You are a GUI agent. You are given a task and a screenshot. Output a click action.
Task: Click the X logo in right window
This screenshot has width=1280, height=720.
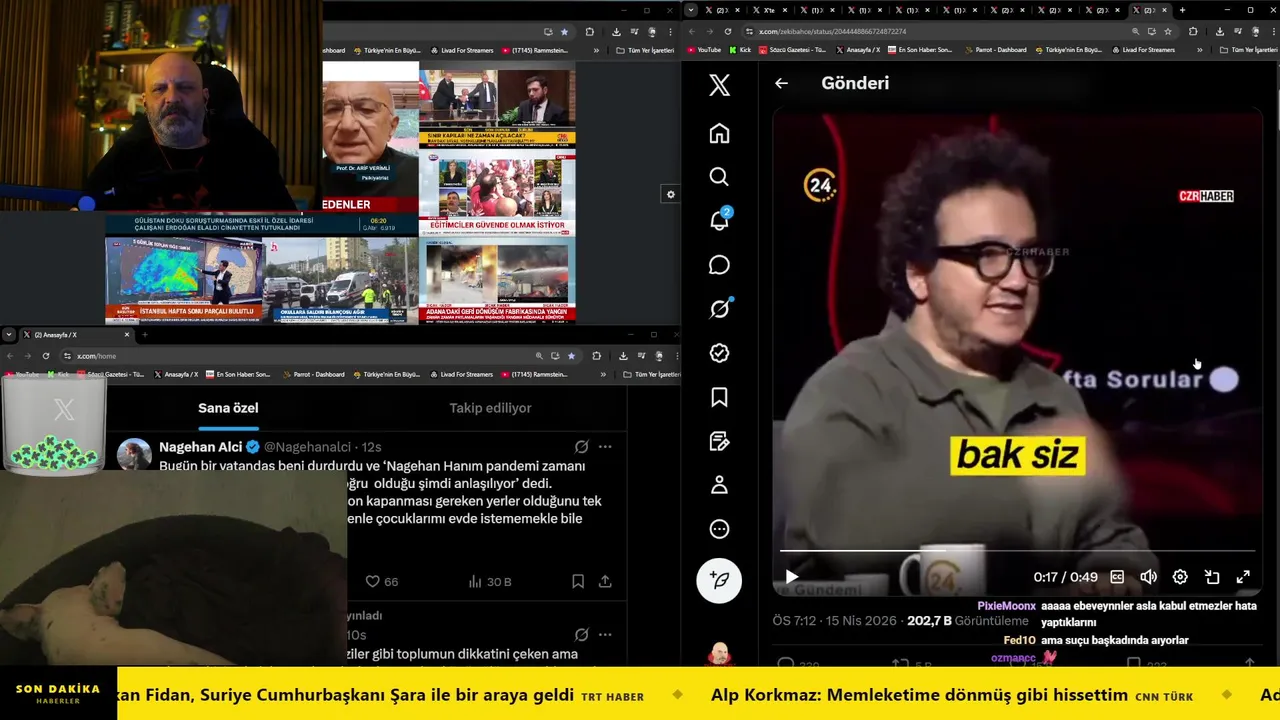coord(719,85)
